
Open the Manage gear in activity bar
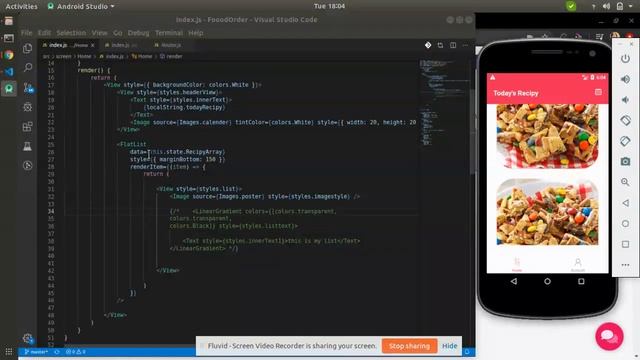click(28, 338)
